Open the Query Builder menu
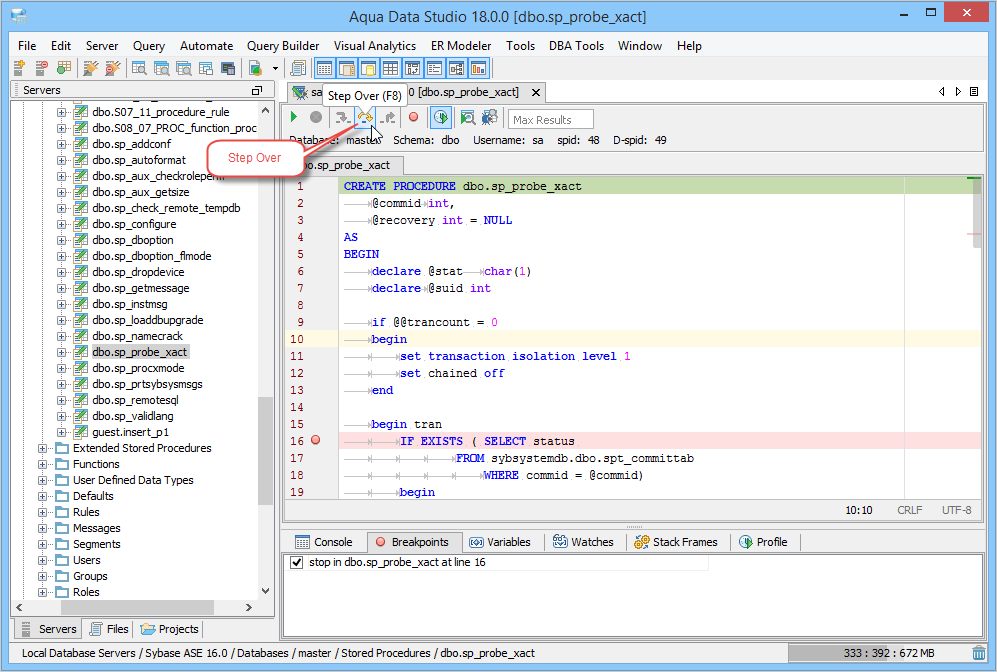 pyautogui.click(x=283, y=46)
